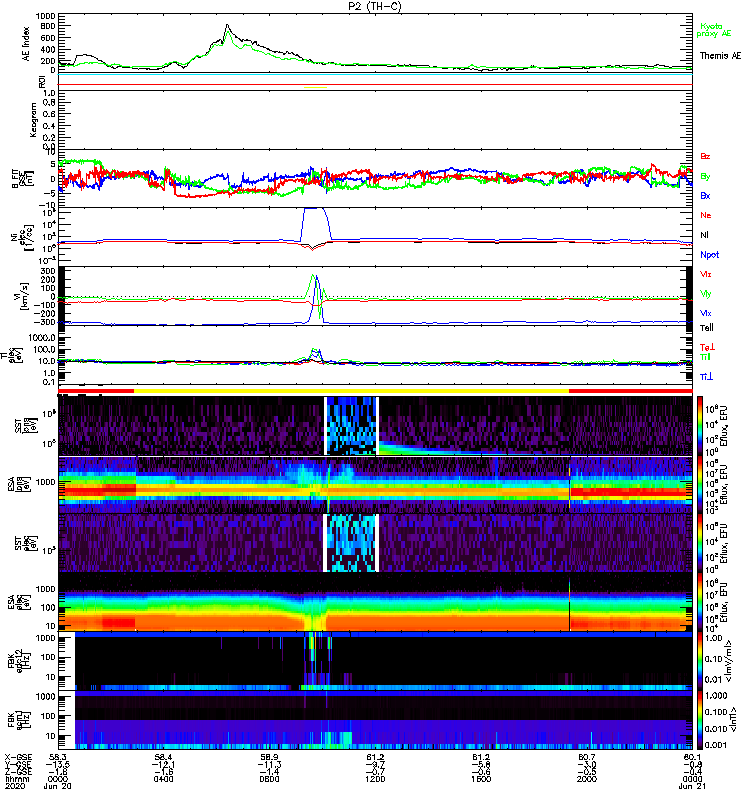The width and height of the screenshot is (750, 800).
Task: Select the B_FIT GSE [nT] axis label
Action: coord(22,179)
